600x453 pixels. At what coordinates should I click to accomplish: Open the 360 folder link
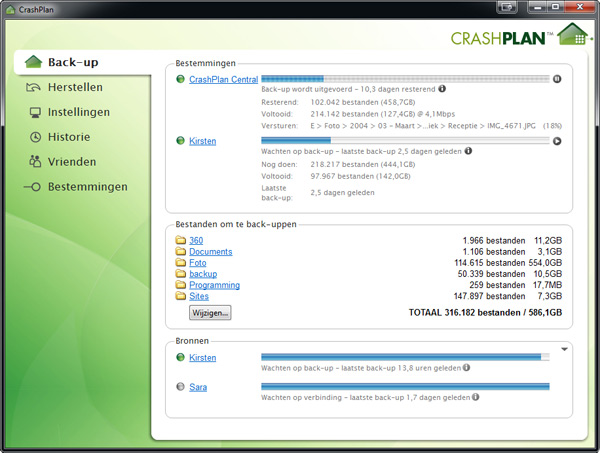tap(196, 241)
